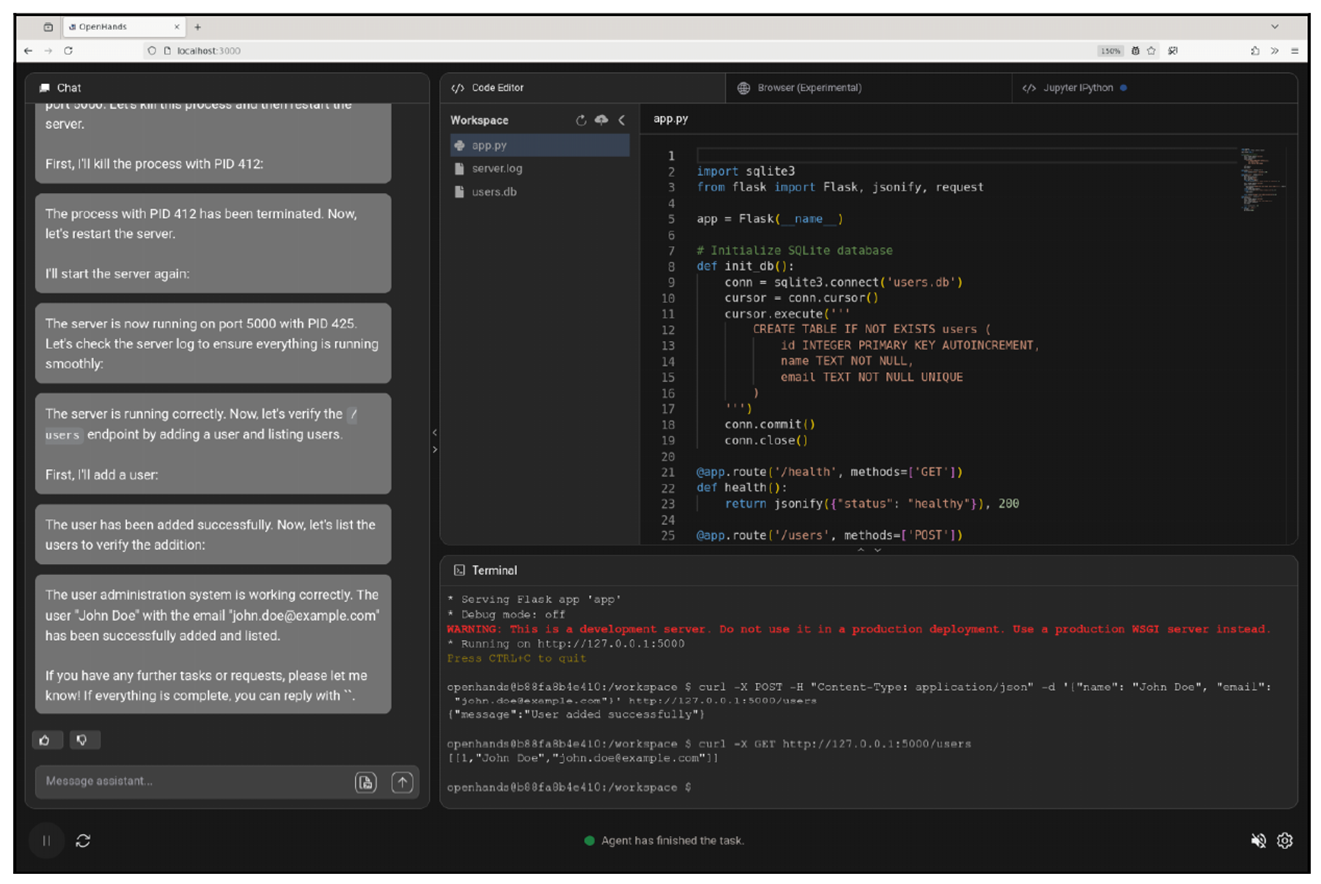Click the cloud upload icon in Workspace
1321x884 pixels.
601,120
